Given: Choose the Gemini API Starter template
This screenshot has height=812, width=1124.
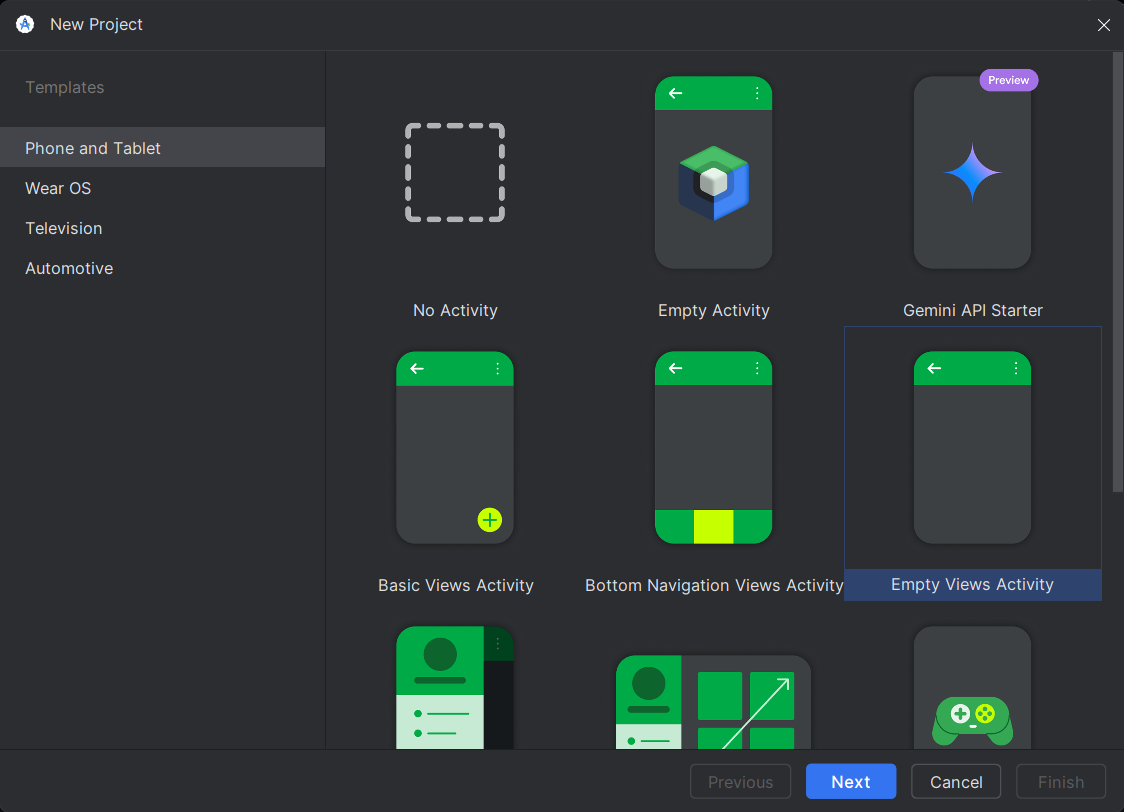Looking at the screenshot, I should point(971,172).
